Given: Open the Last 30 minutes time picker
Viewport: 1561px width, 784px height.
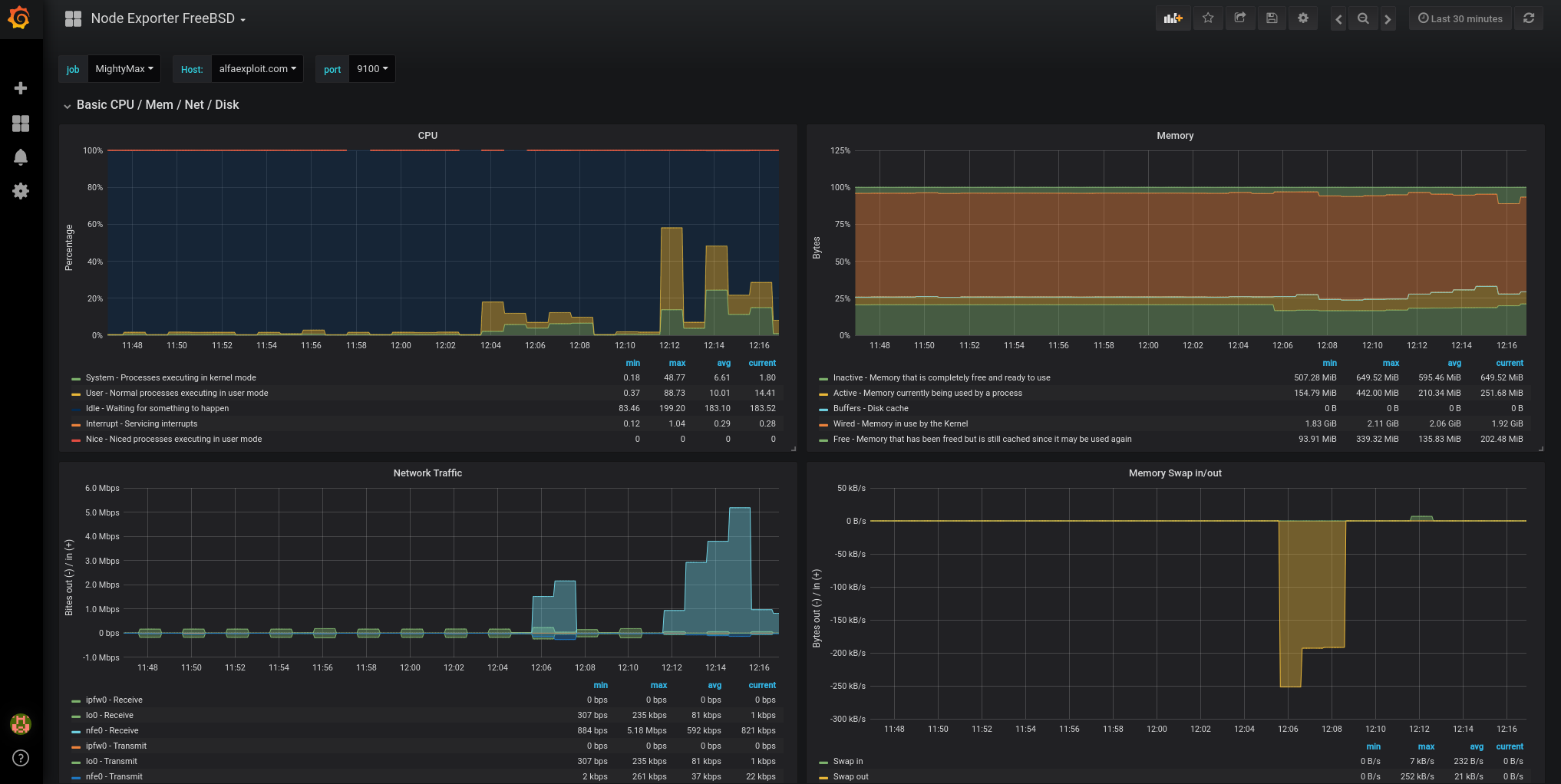Looking at the screenshot, I should (1459, 18).
